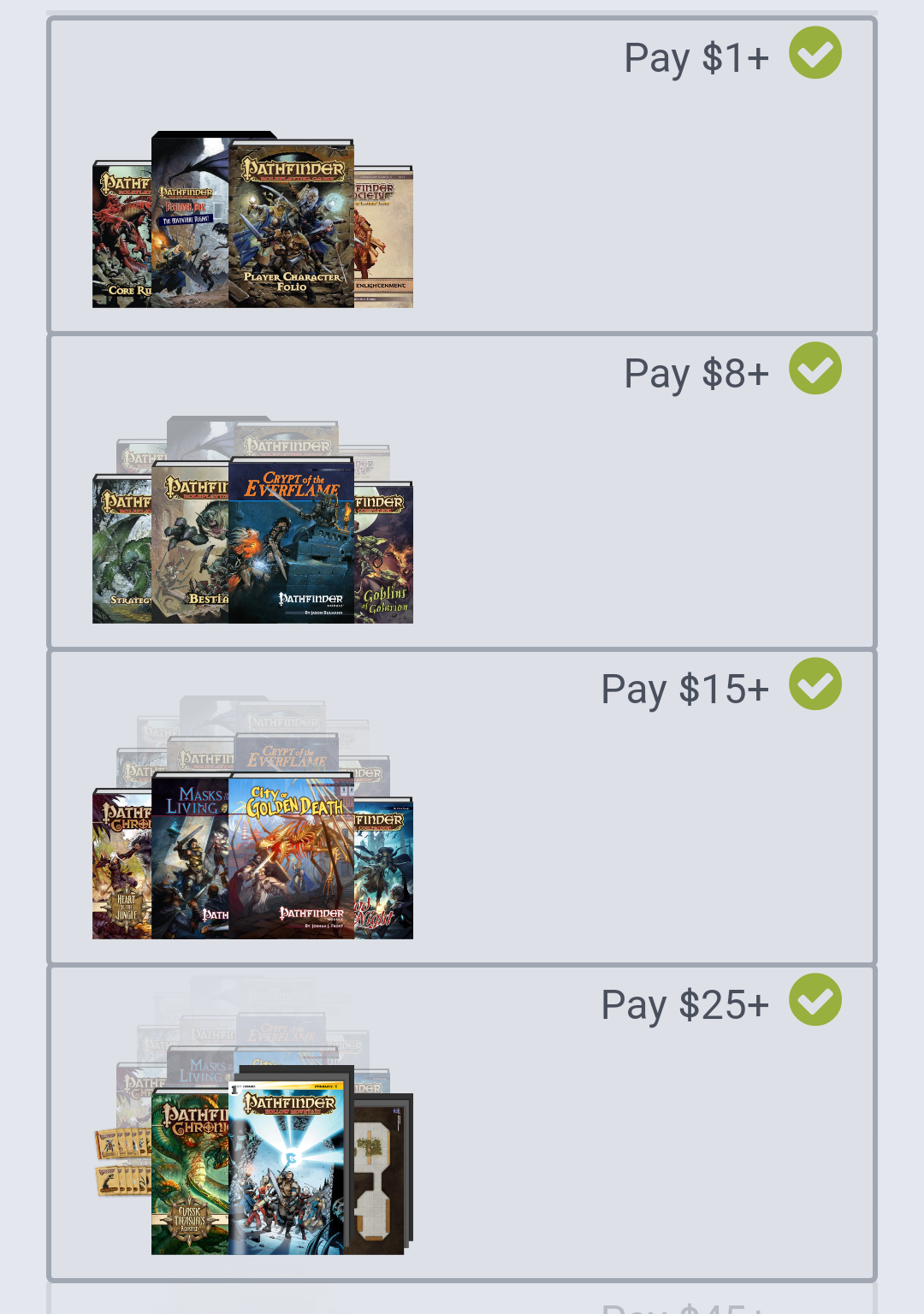Open the Bestiary book cover

point(191,542)
